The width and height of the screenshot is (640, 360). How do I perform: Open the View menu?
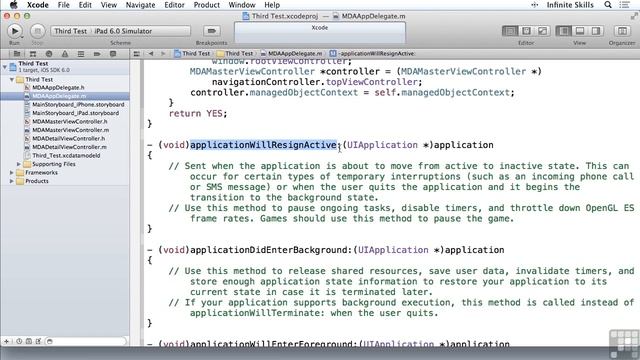(109, 5)
